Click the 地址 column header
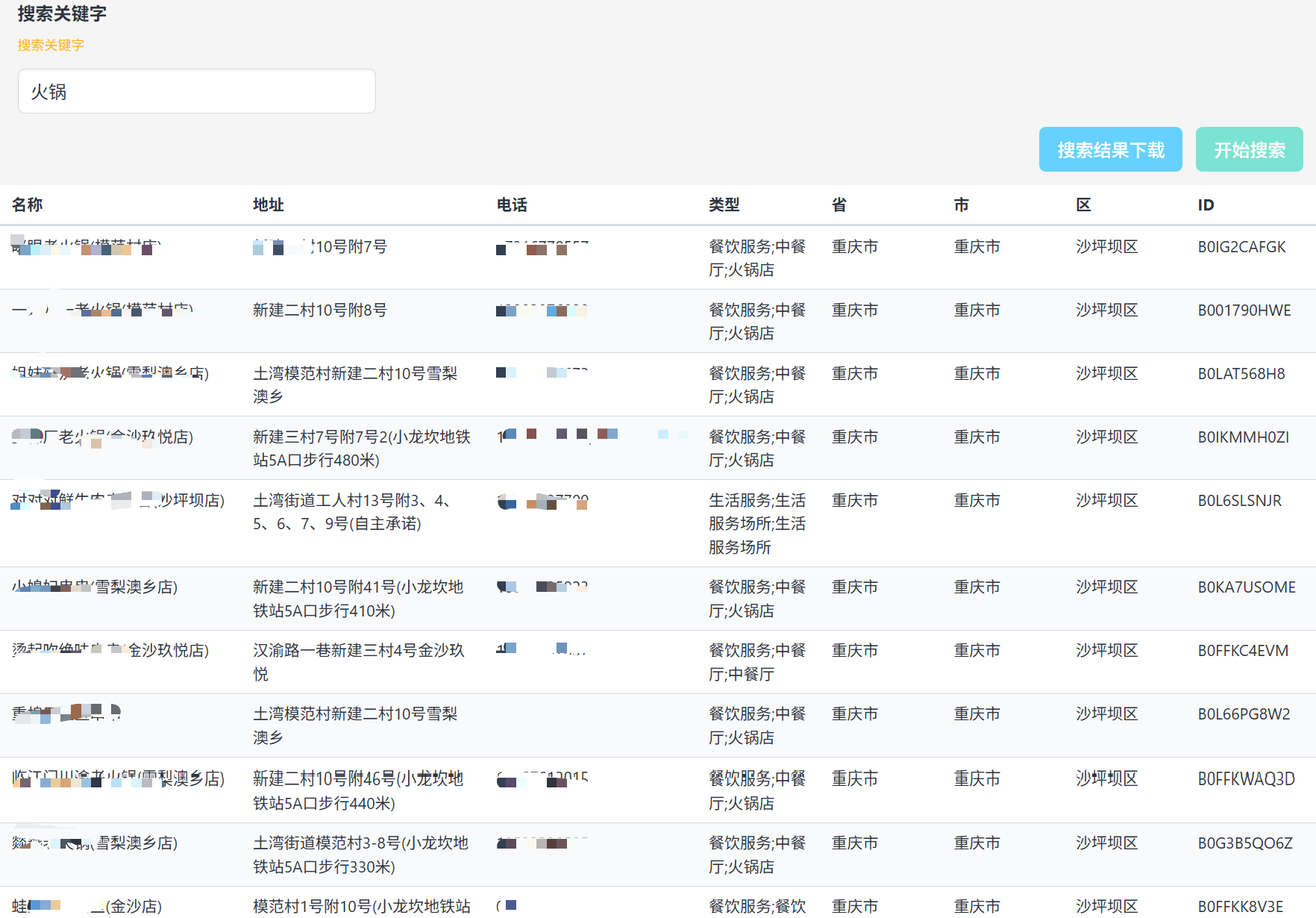This screenshot has width=1316, height=918. point(269,204)
